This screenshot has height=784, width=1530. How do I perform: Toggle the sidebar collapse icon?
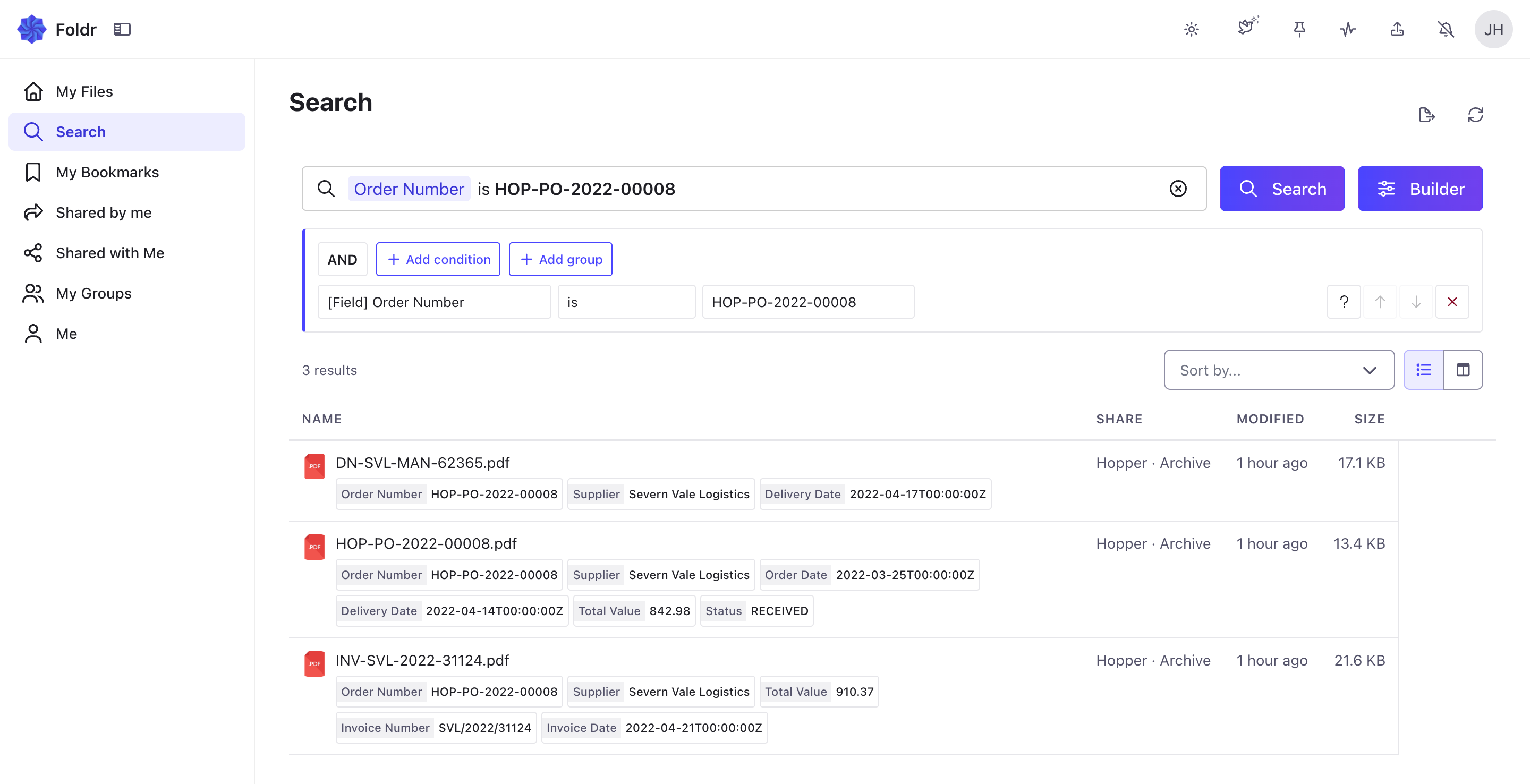click(122, 29)
